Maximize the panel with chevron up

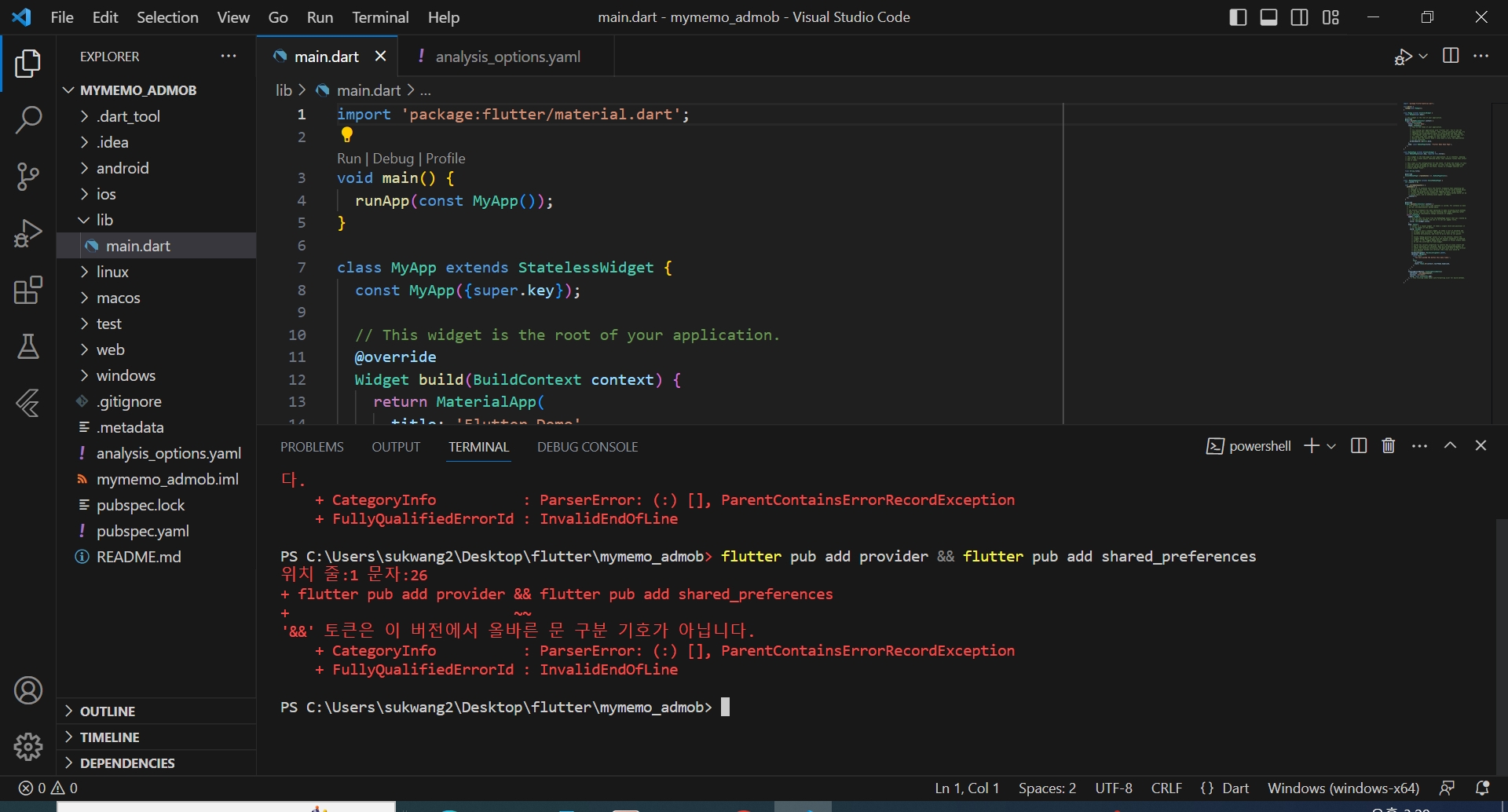pyautogui.click(x=1451, y=445)
